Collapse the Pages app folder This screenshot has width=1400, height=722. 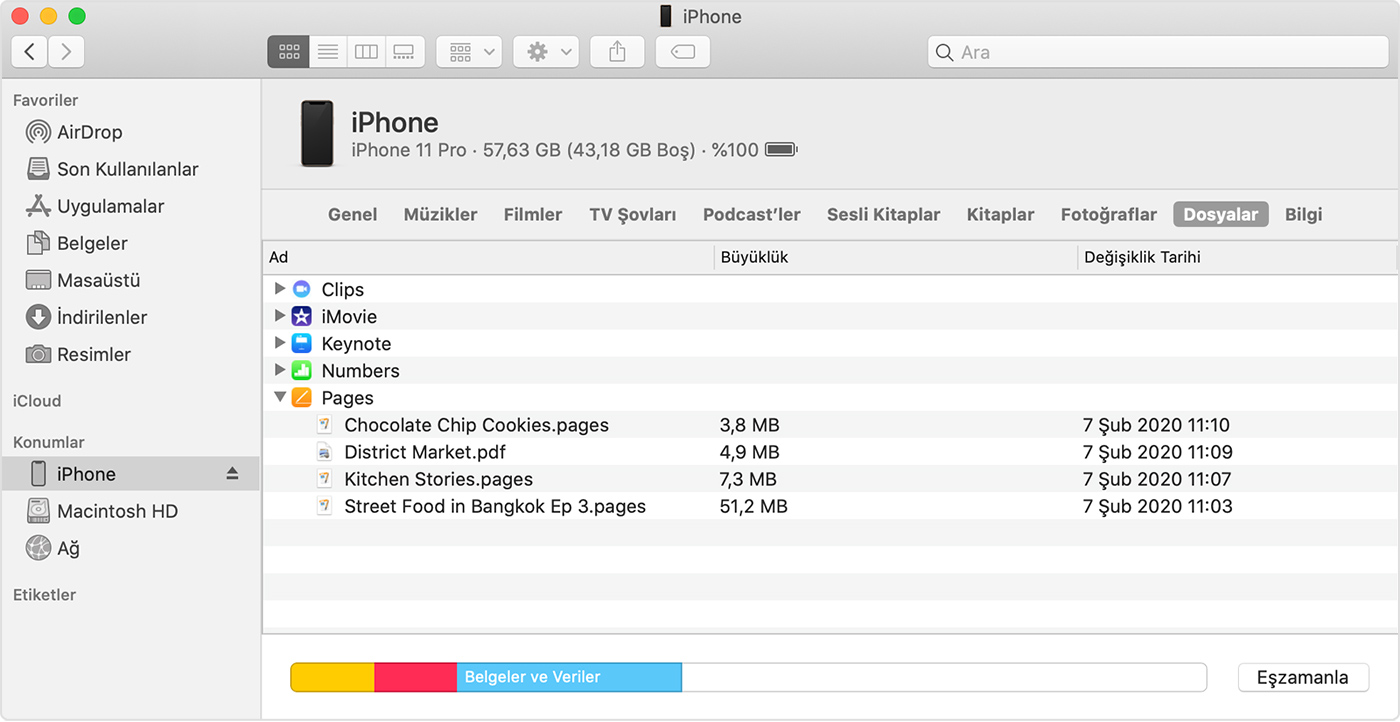(x=280, y=397)
